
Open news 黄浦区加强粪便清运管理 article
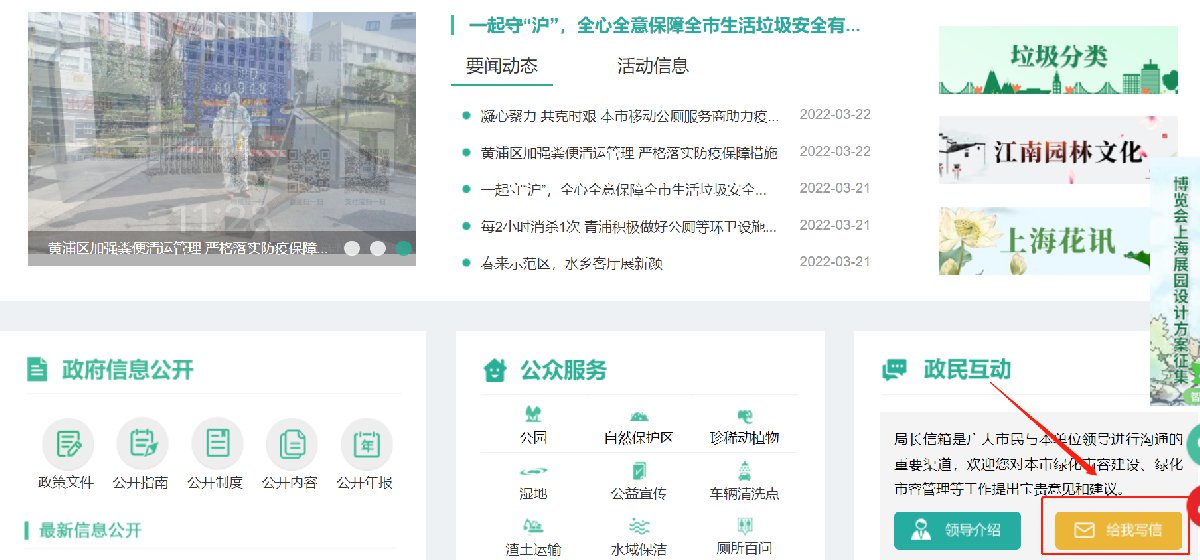click(629, 152)
